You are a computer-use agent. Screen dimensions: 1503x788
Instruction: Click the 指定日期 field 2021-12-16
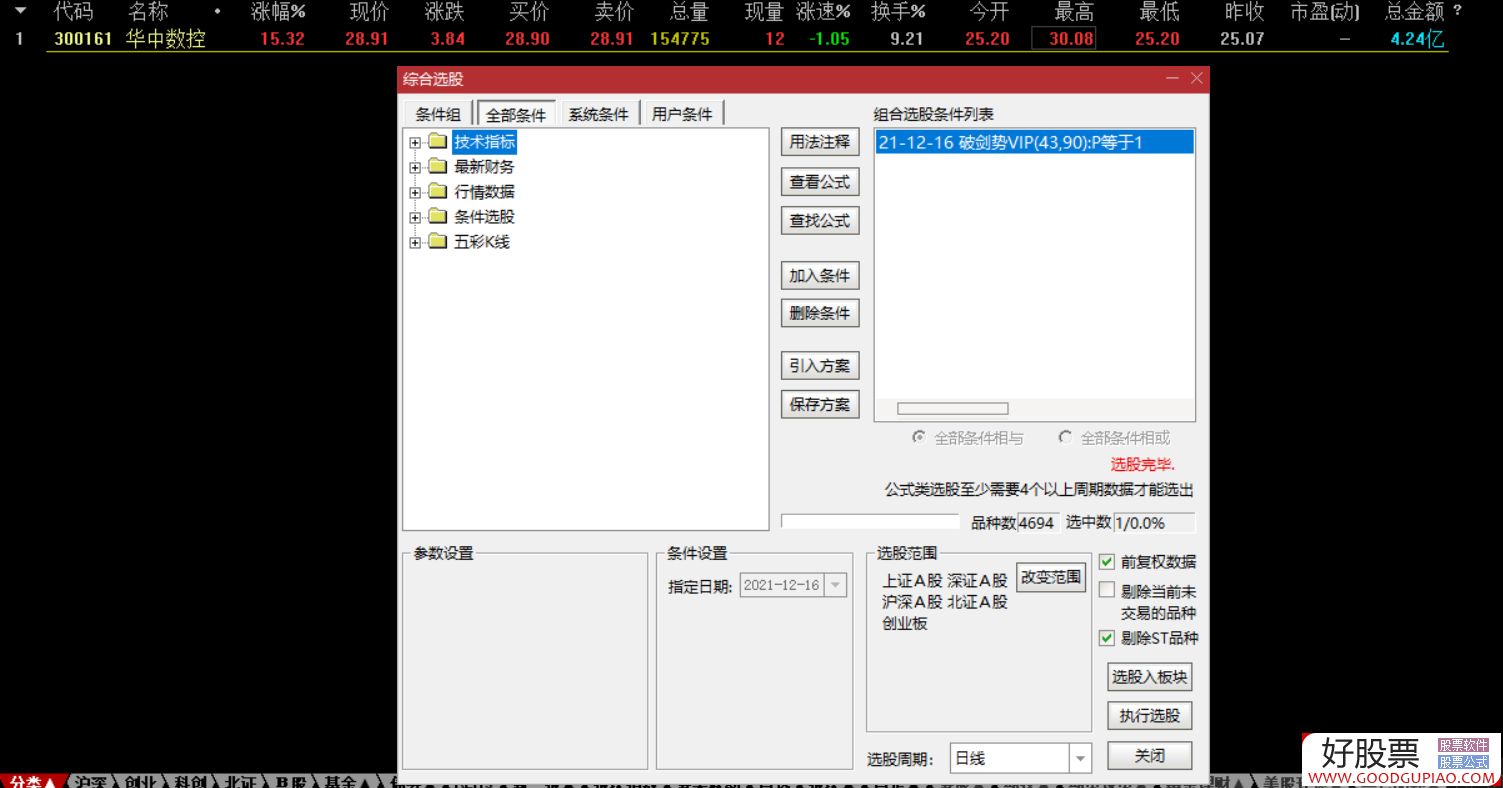794,586
